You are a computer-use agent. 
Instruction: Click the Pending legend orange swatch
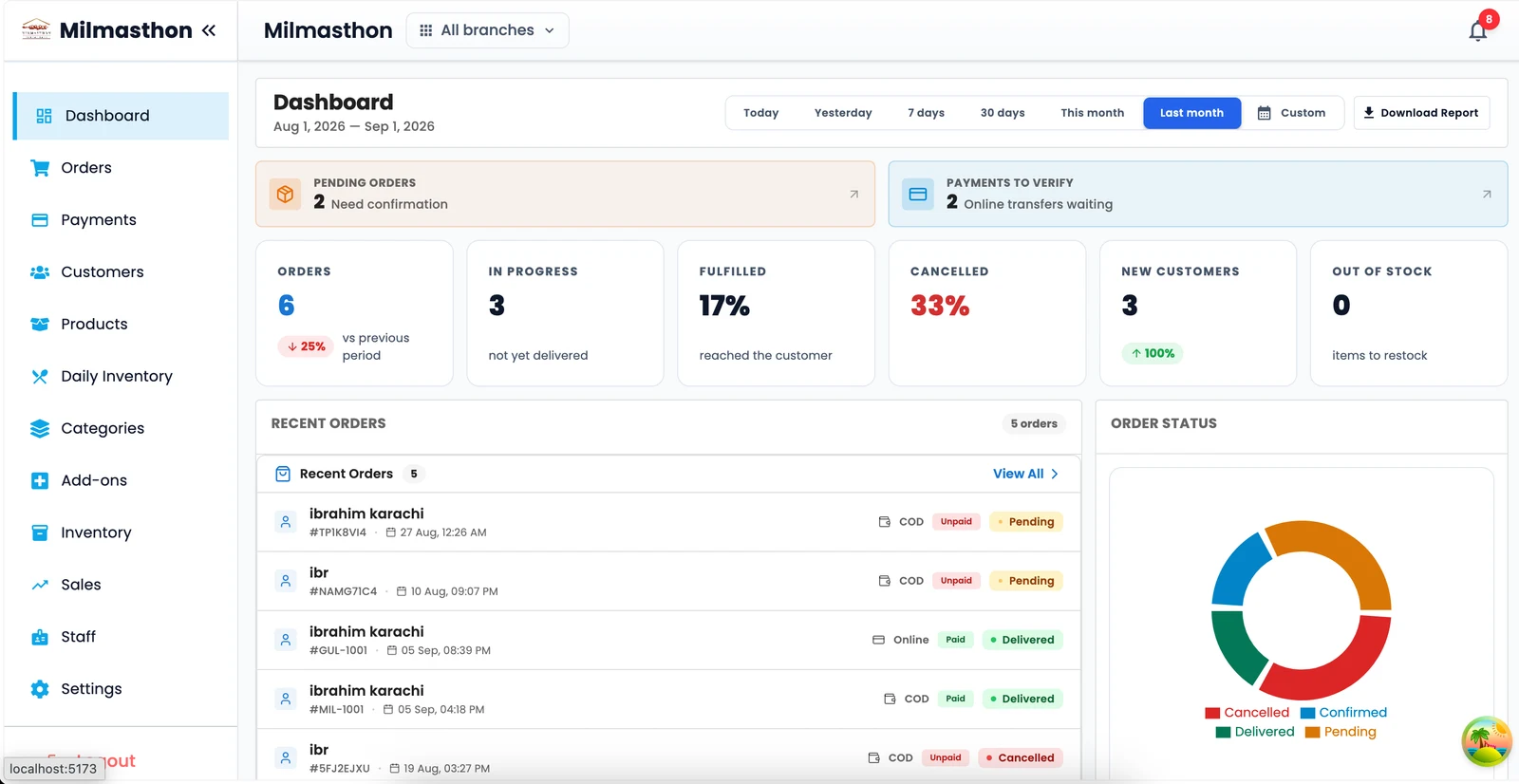1312,732
